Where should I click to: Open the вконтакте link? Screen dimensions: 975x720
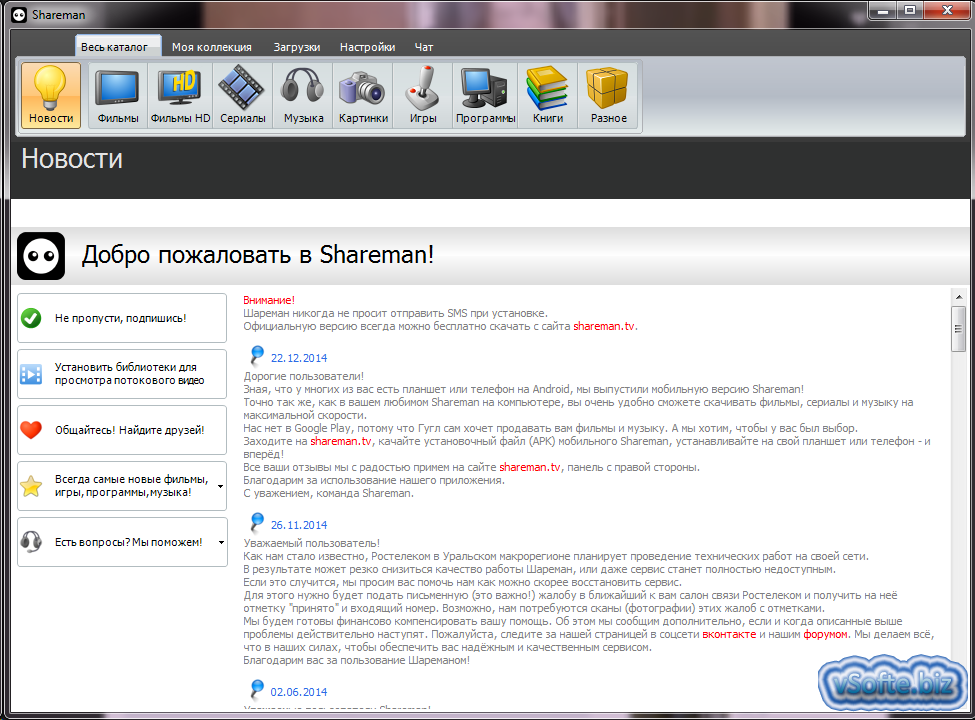(729, 634)
